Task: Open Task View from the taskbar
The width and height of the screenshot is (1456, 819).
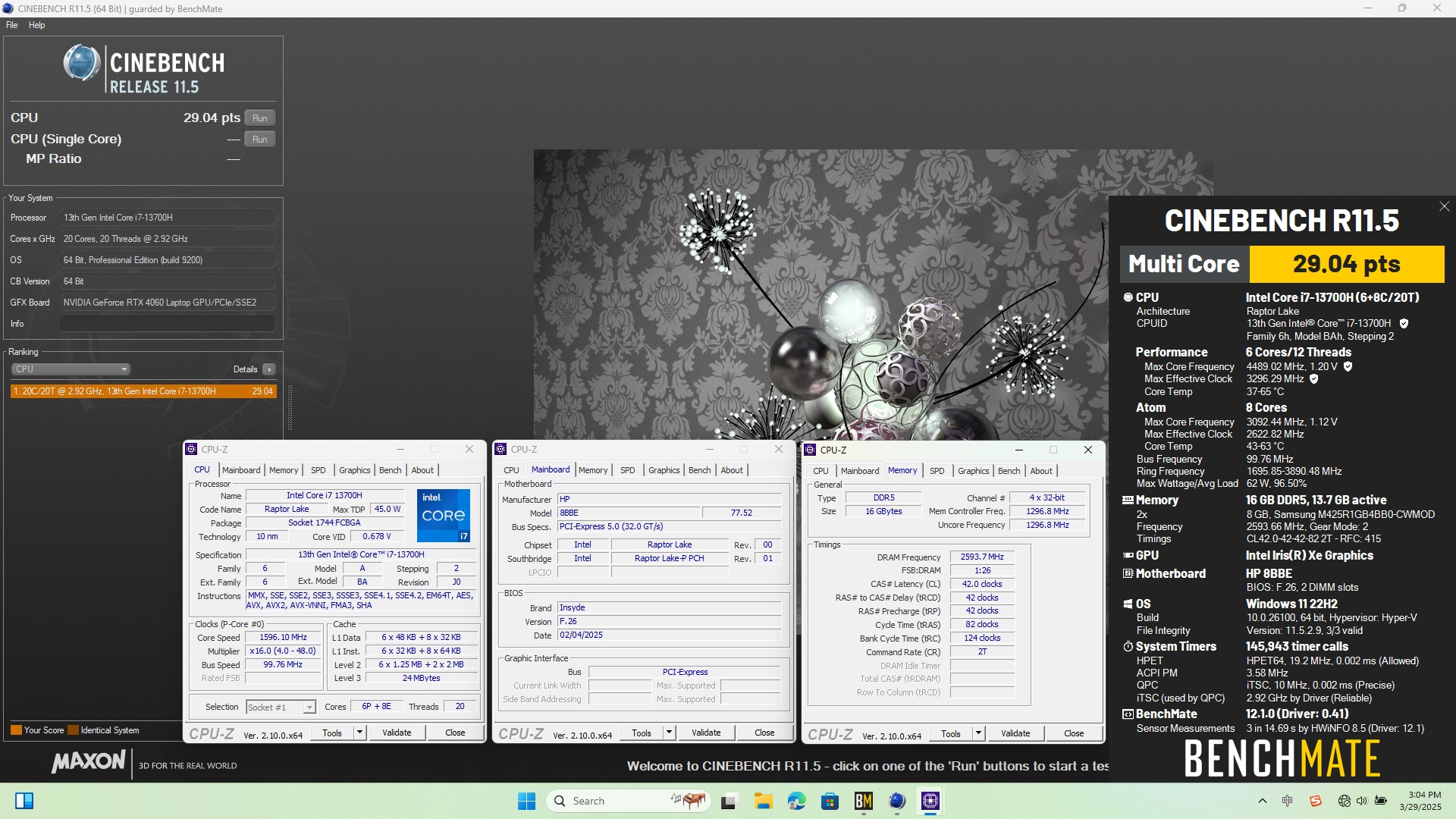Action: tap(730, 801)
